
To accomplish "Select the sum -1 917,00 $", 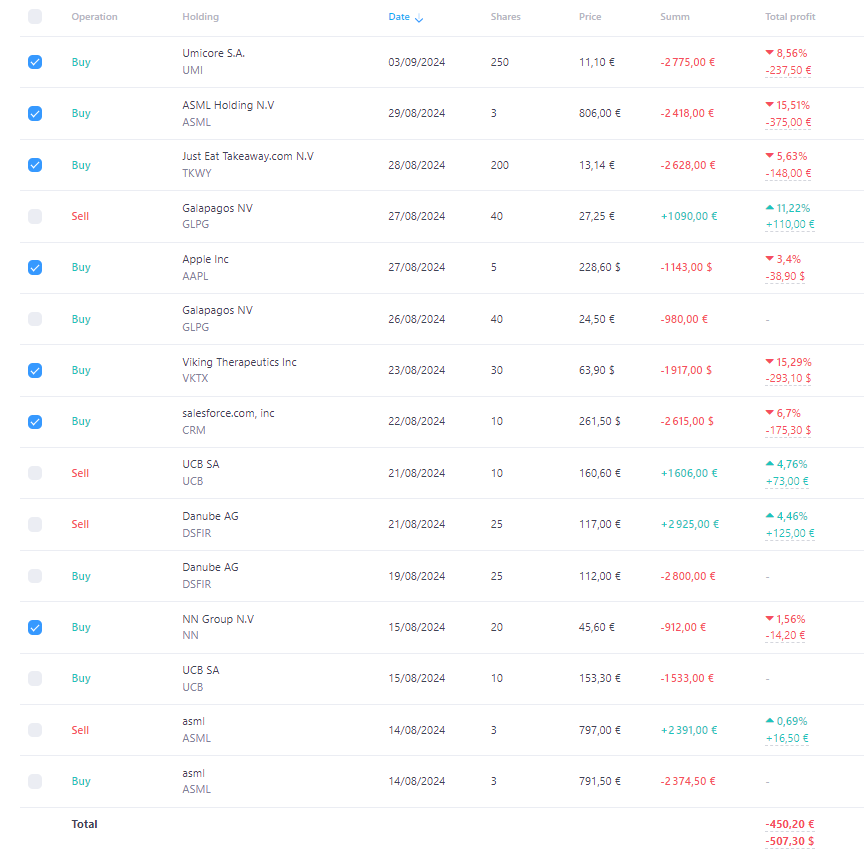I will (686, 370).
